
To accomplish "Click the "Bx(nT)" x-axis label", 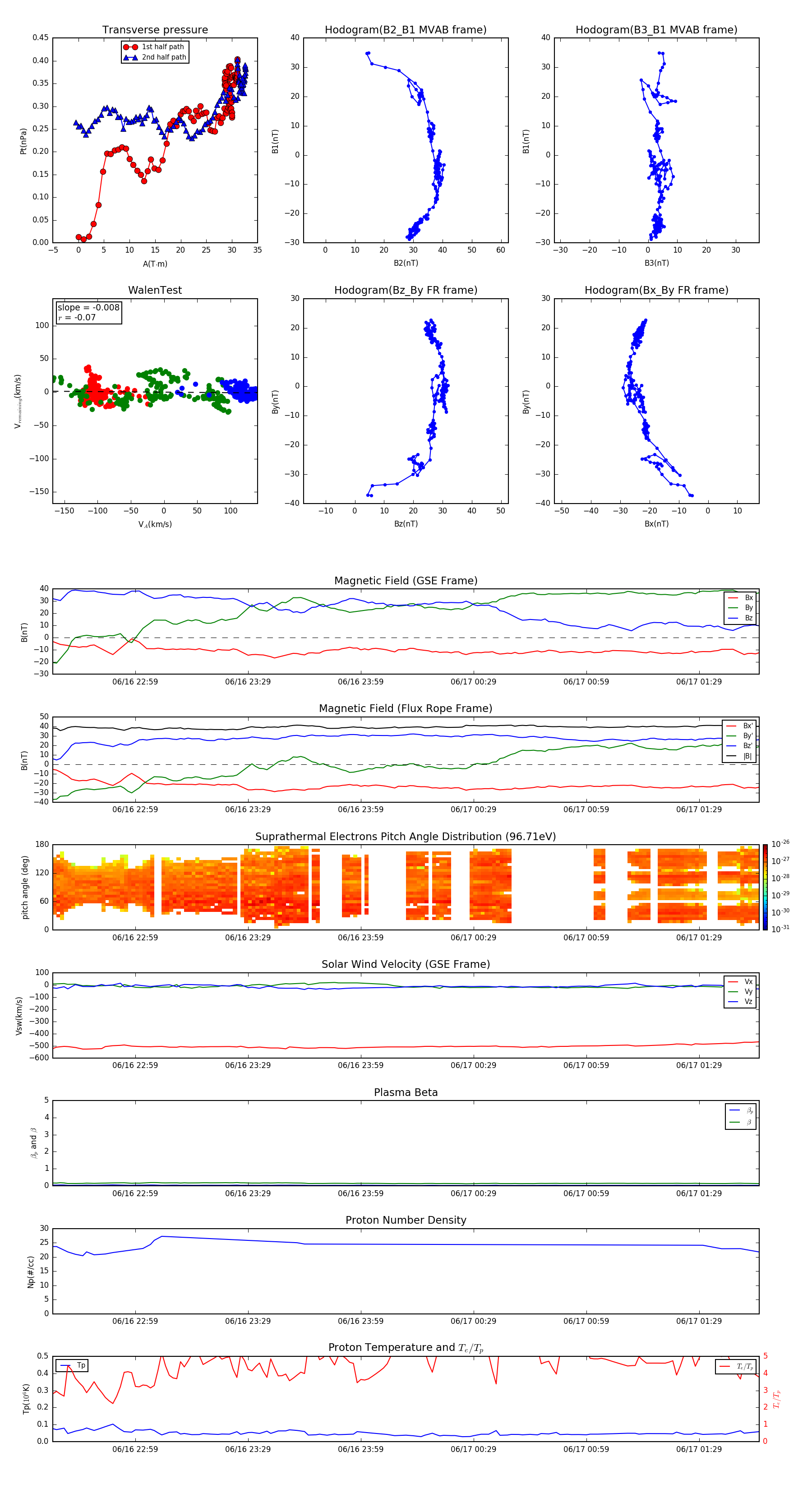I will [x=656, y=524].
